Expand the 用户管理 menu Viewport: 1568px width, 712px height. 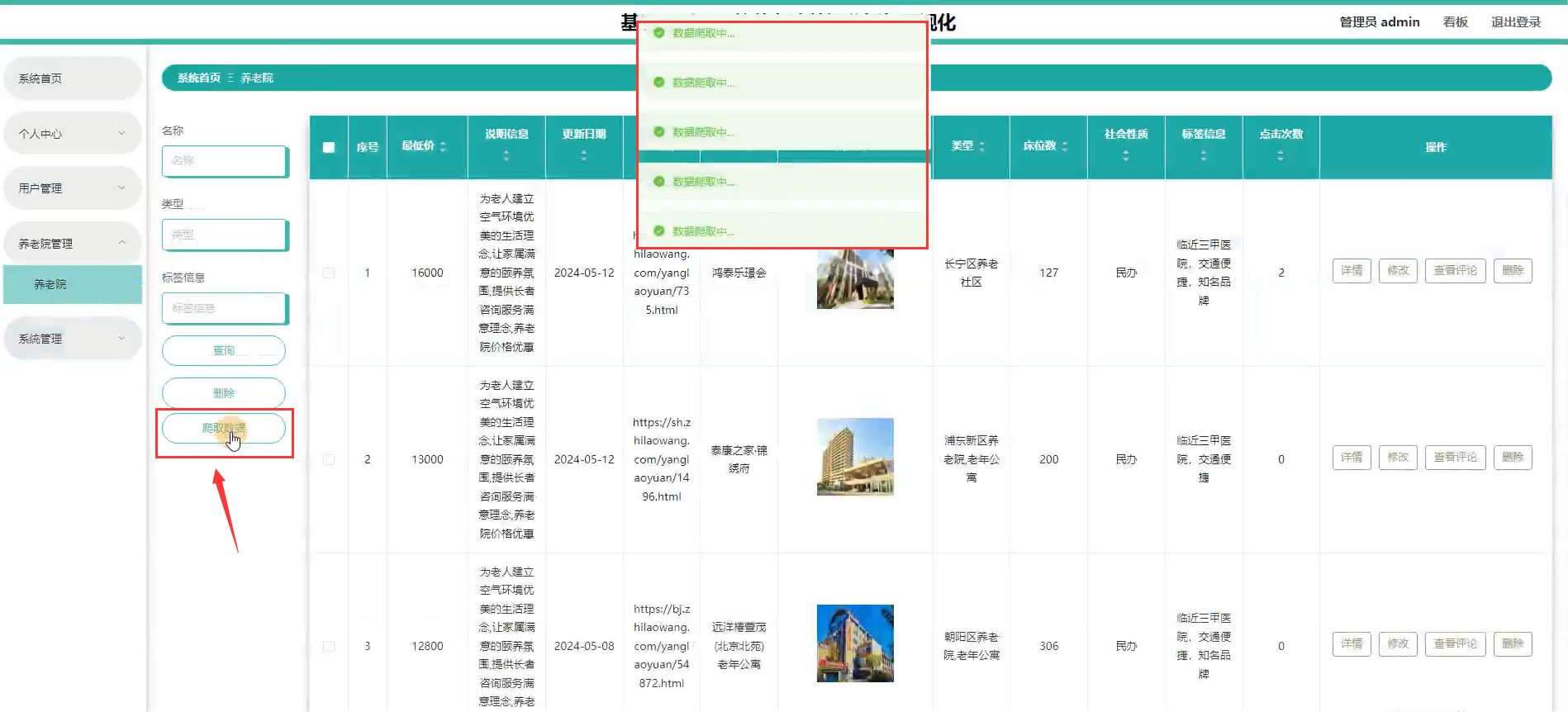click(73, 188)
